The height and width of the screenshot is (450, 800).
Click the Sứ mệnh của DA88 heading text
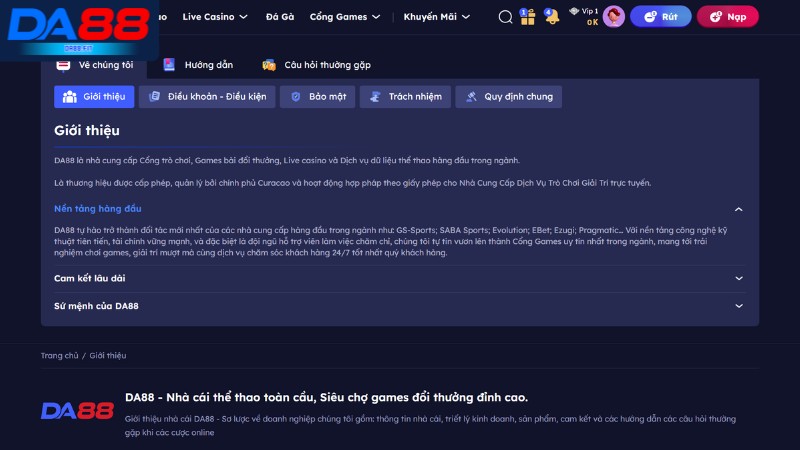tap(96, 306)
